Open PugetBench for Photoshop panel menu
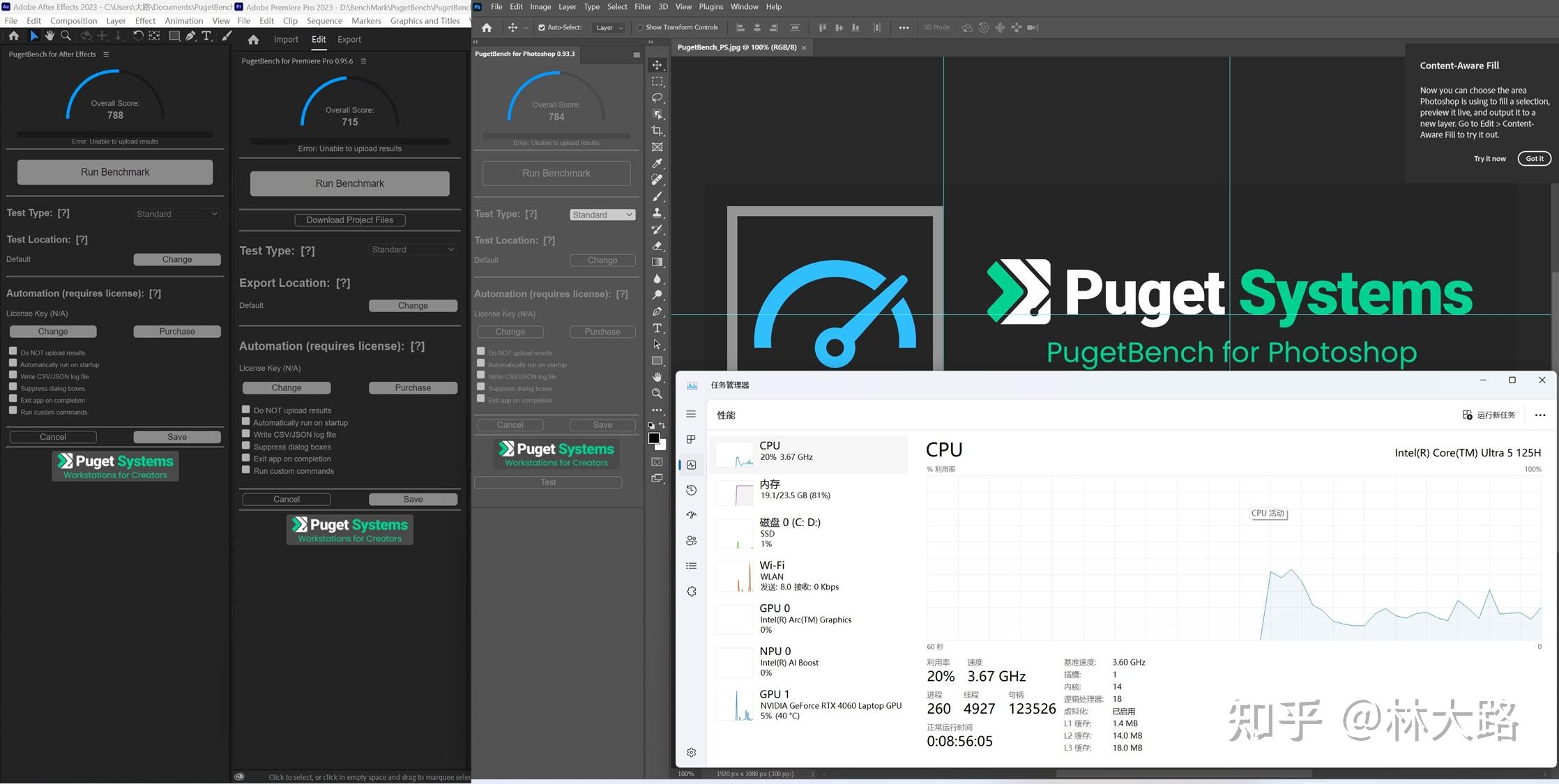Image resolution: width=1559 pixels, height=784 pixels. pyautogui.click(x=637, y=54)
